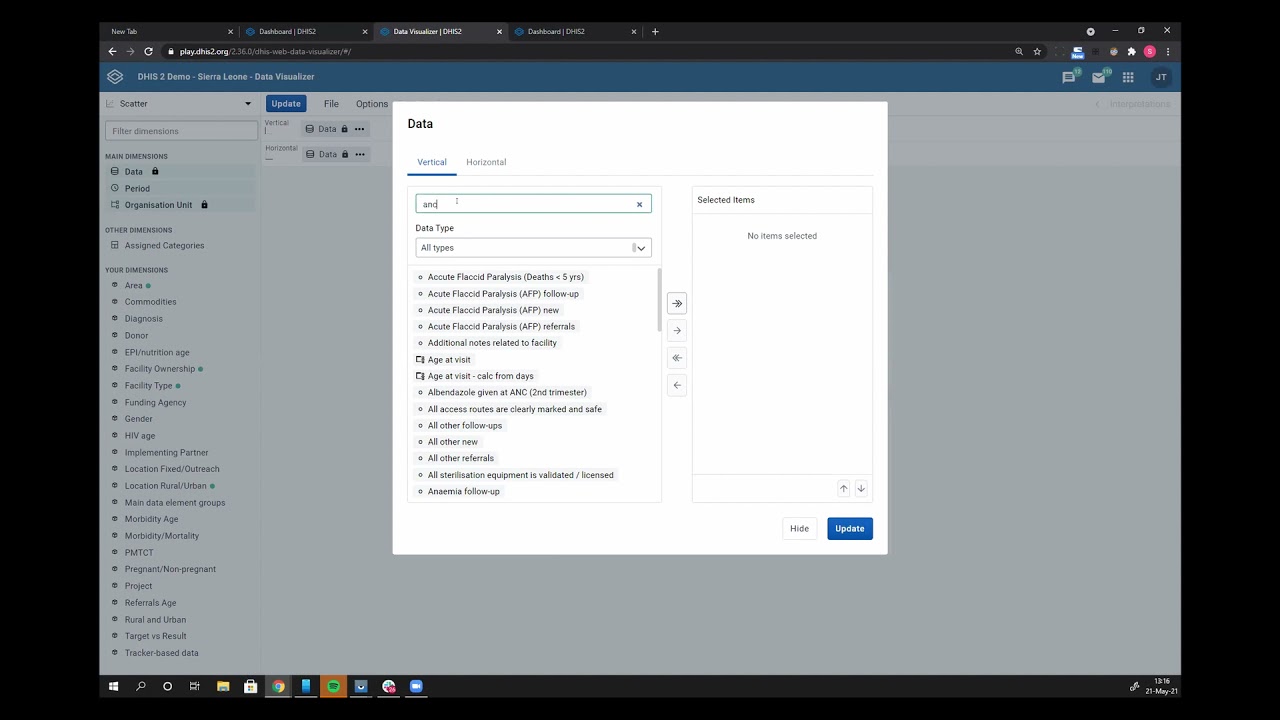Image resolution: width=1280 pixels, height=720 pixels.
Task: Select 'Anaemia follow-up' item
Action: point(459,491)
